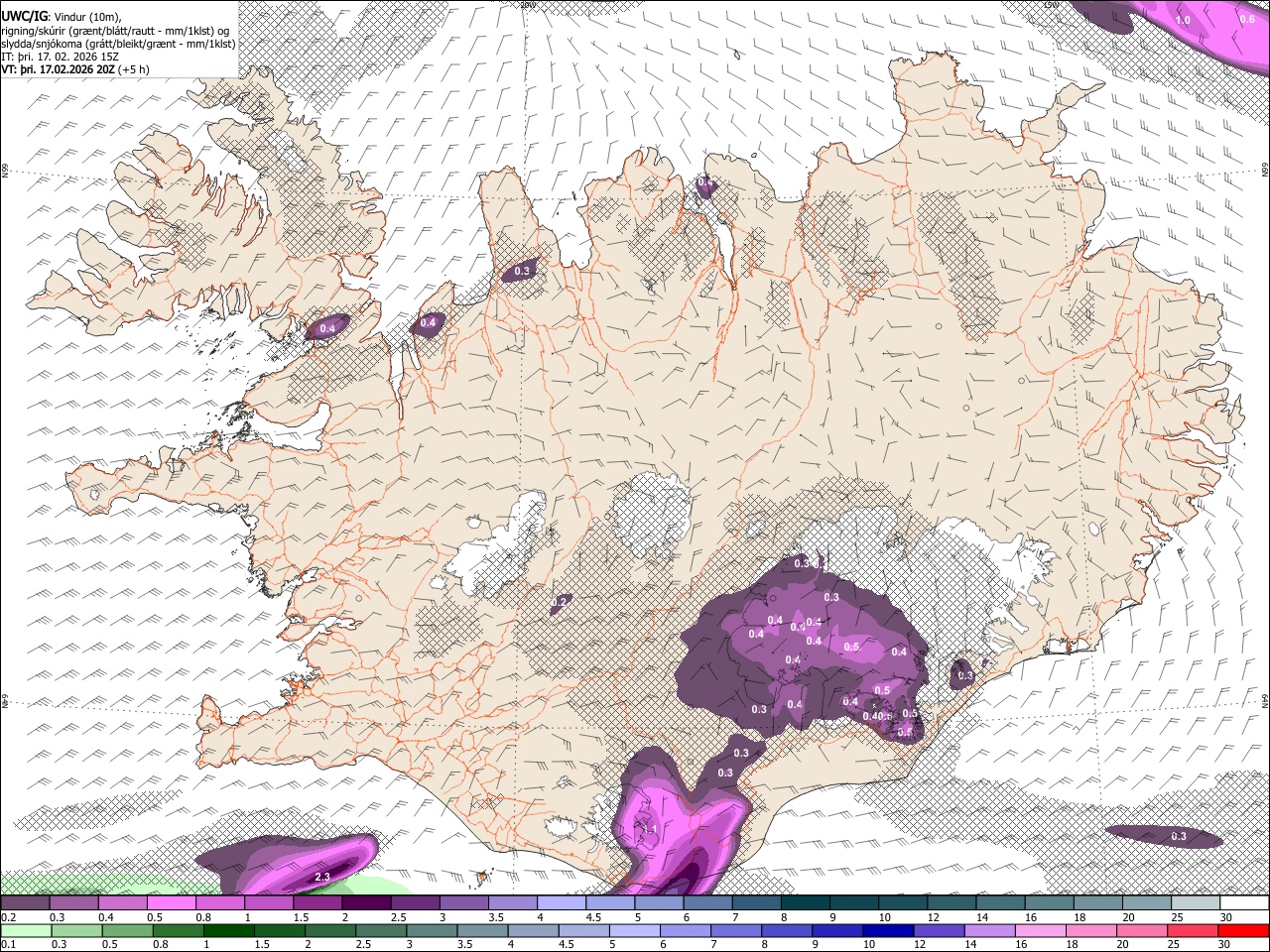Click the '0.3' value in the offshore oval patch
1270x952 pixels.
point(1179,837)
